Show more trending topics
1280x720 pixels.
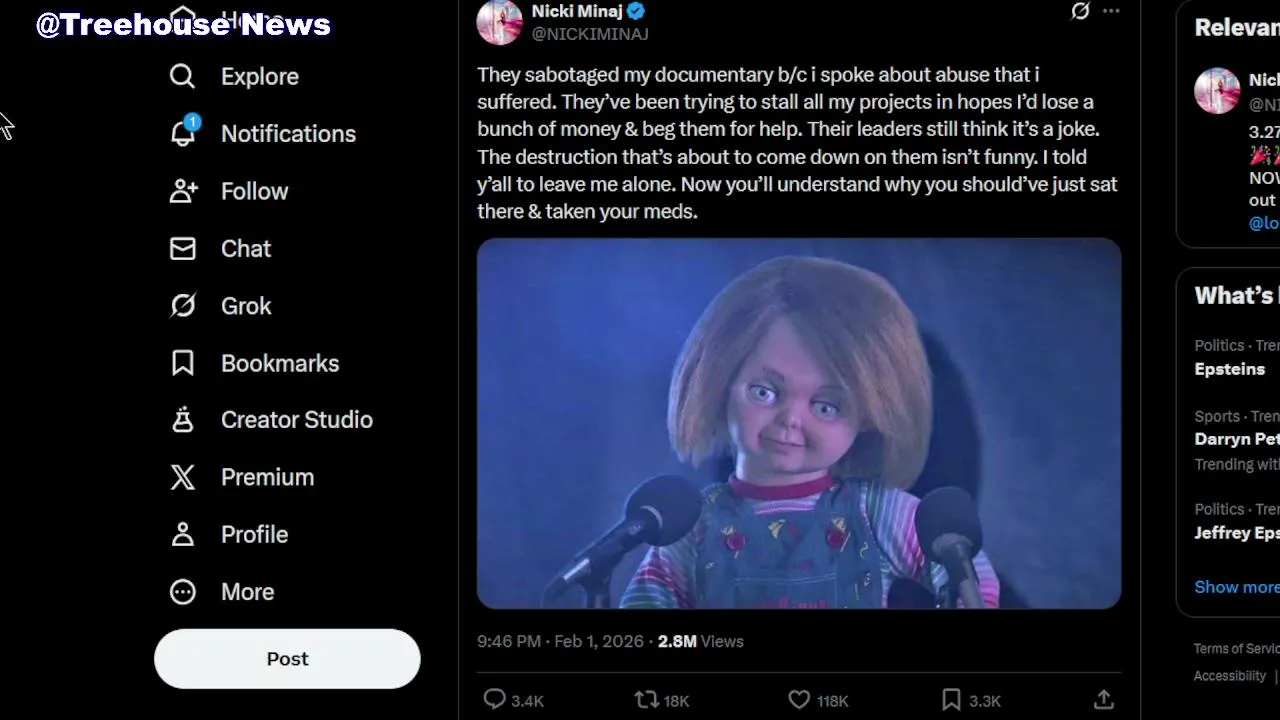[x=1236, y=587]
